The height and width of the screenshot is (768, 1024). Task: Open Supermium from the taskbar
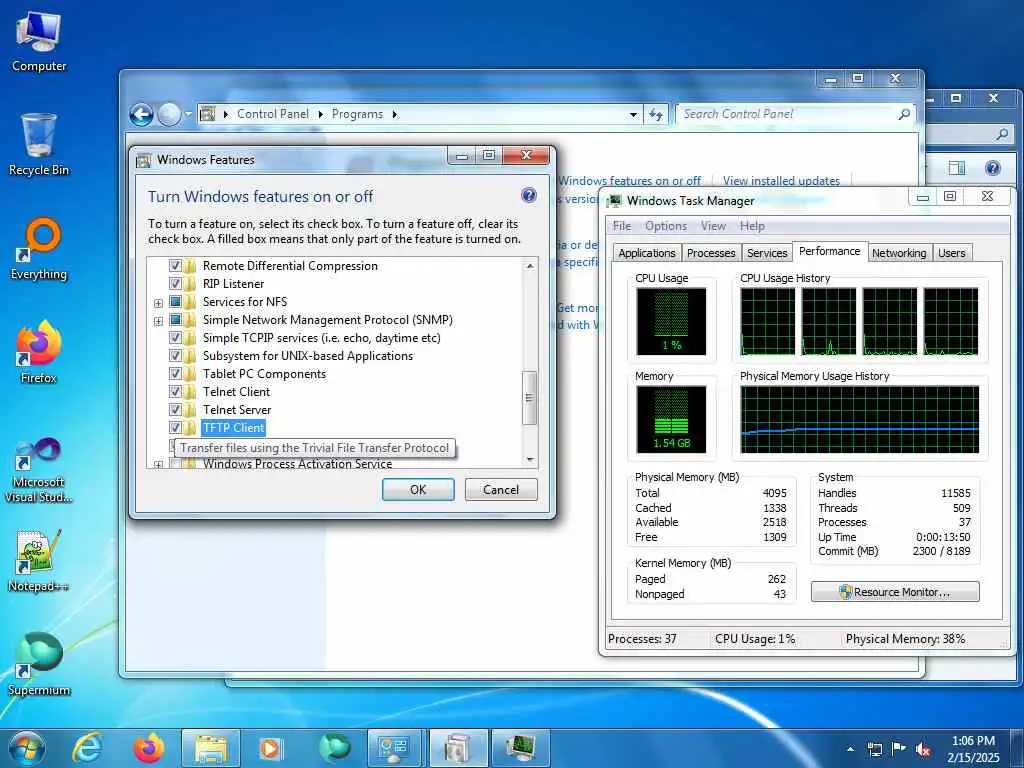[x=334, y=748]
